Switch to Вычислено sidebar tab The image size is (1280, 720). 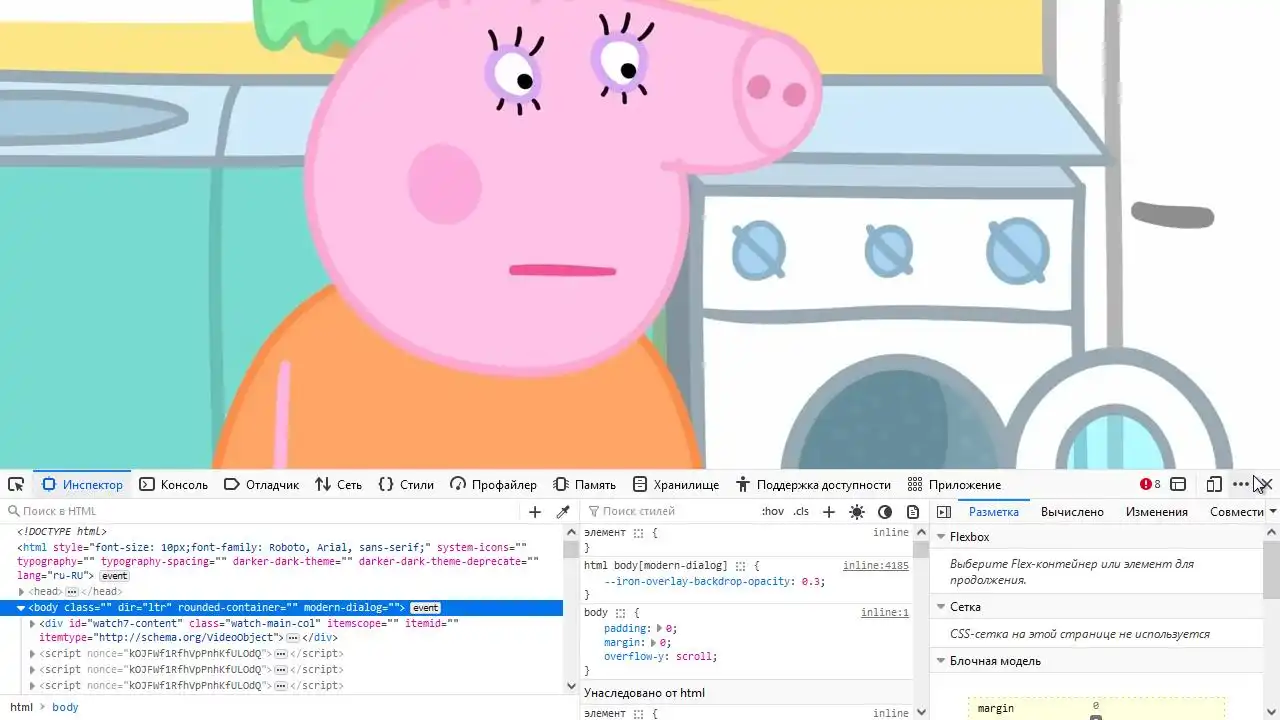(x=1072, y=512)
